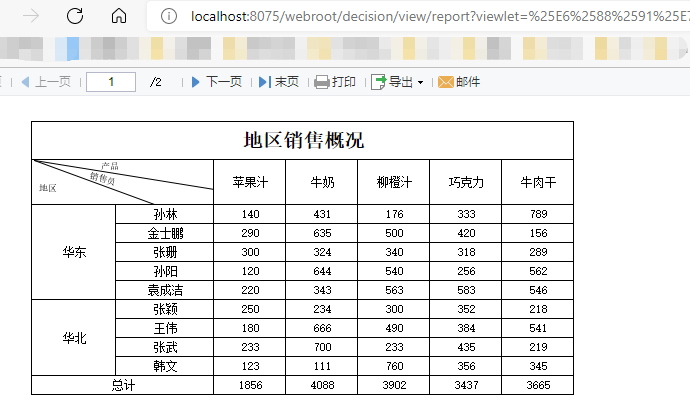Print the report with 打印
This screenshot has width=690, height=412.
pos(335,82)
